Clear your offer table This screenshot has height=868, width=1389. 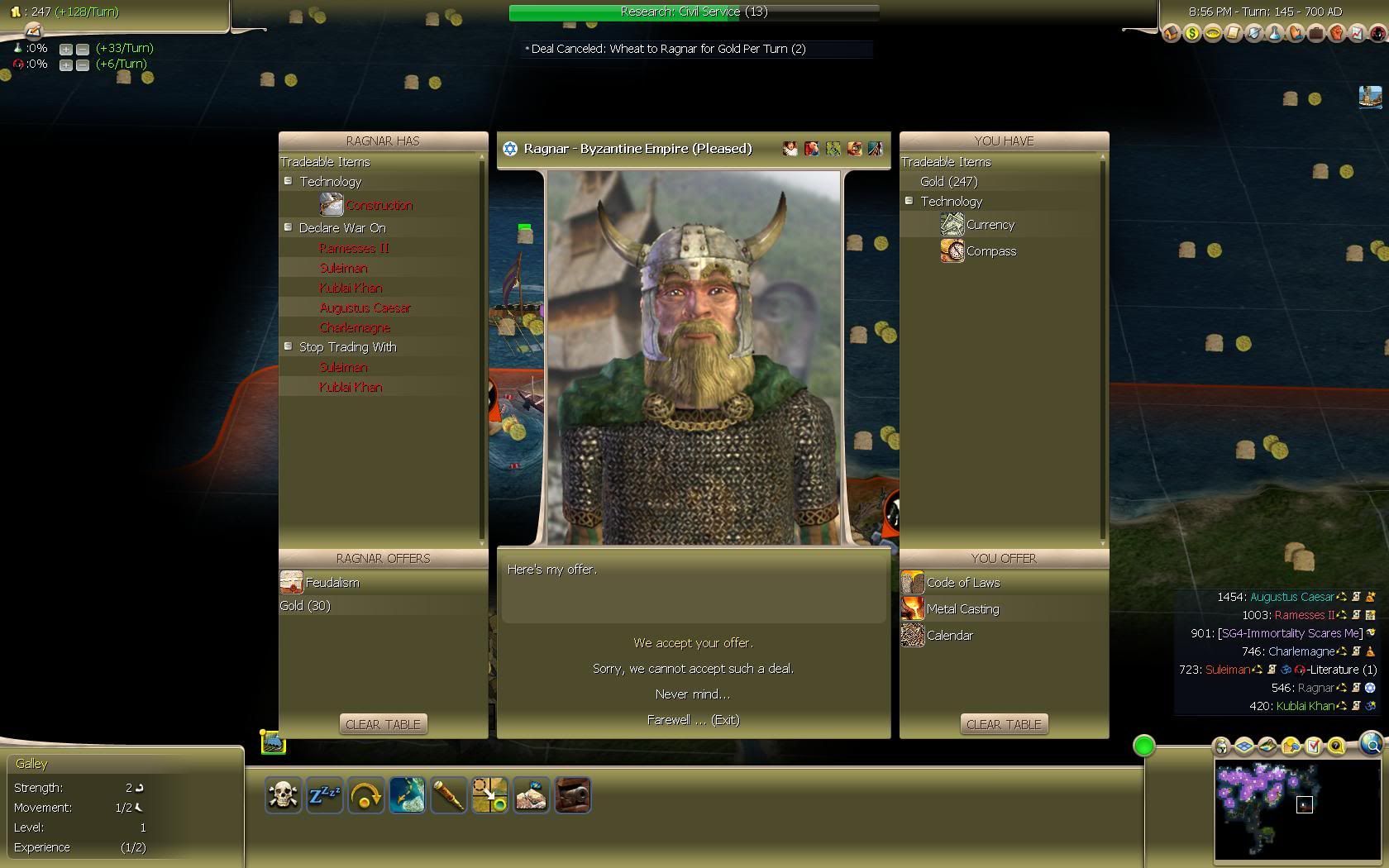[x=1004, y=724]
